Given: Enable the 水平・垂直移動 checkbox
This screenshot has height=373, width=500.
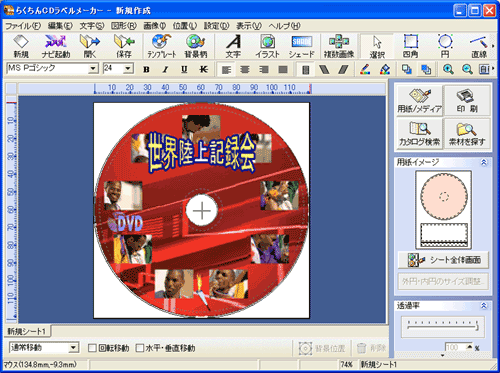Looking at the screenshot, I should click(x=140, y=348).
